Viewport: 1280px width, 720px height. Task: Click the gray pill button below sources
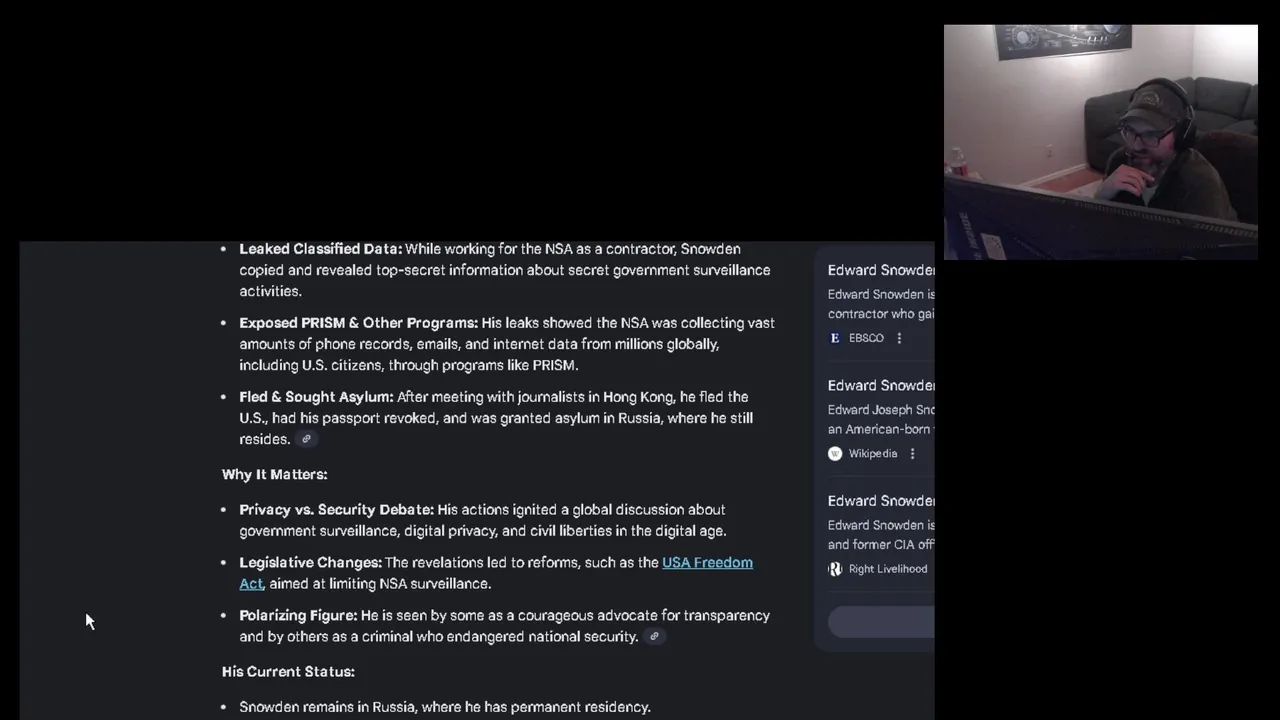tap(881, 621)
